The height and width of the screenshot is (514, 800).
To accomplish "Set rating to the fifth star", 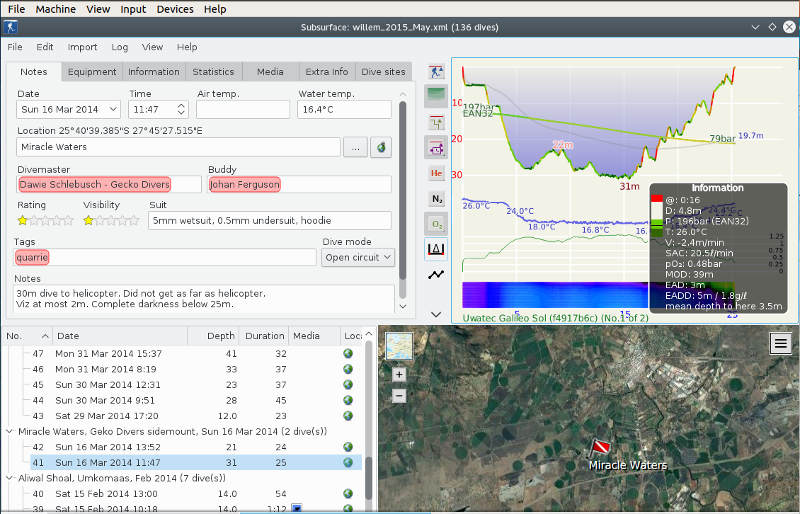I will pos(68,220).
